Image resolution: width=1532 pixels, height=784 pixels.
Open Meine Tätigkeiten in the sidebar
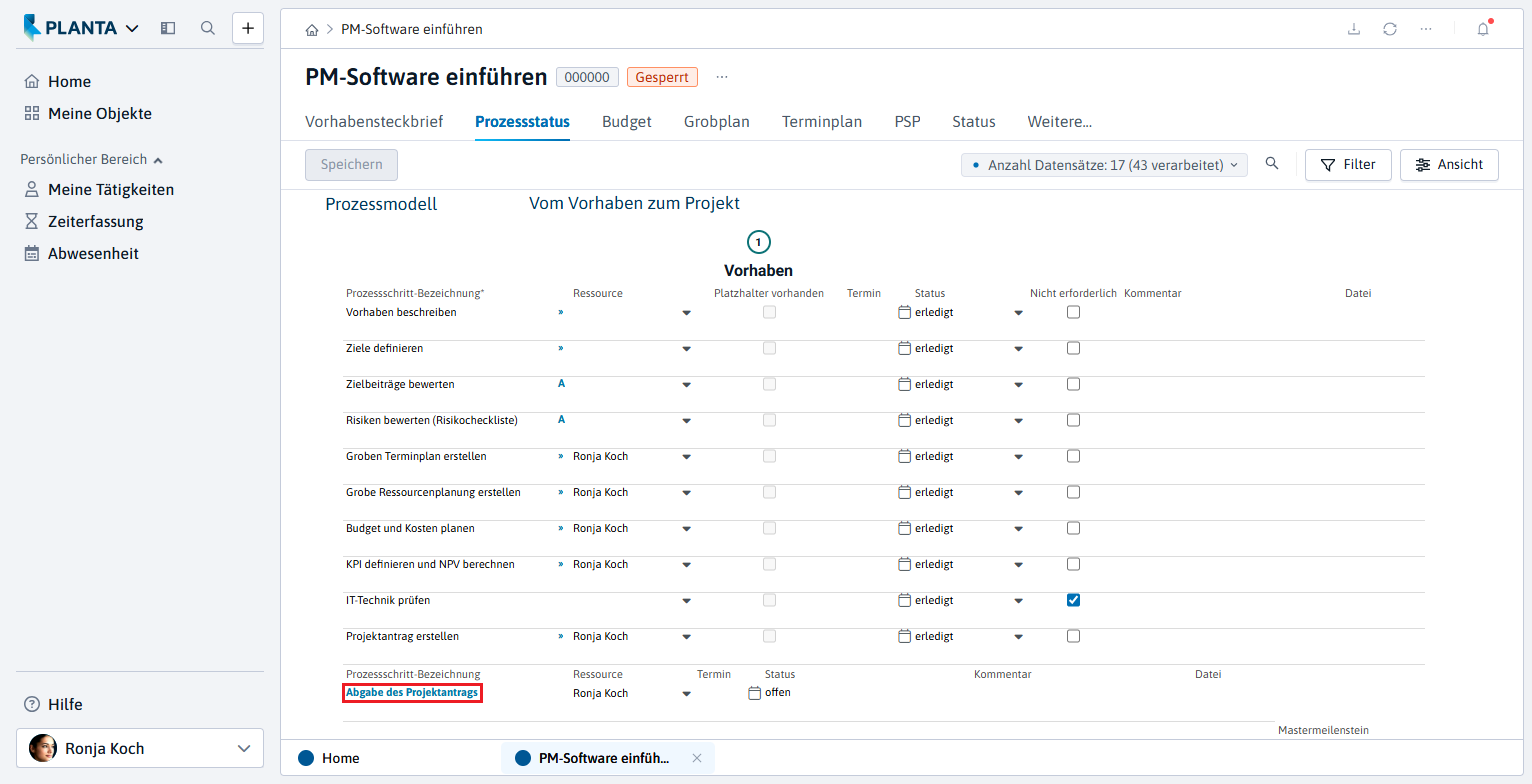tap(111, 190)
